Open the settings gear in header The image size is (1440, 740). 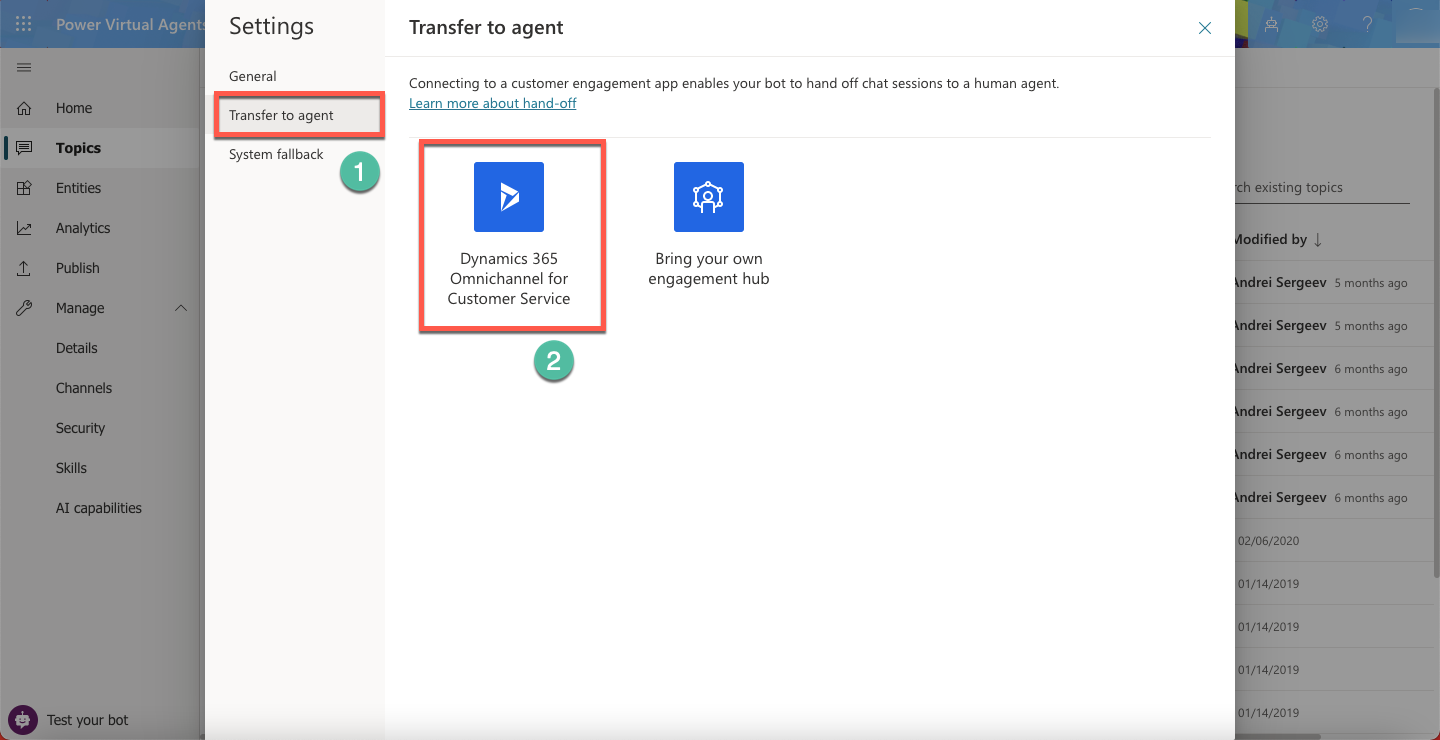(x=1320, y=24)
